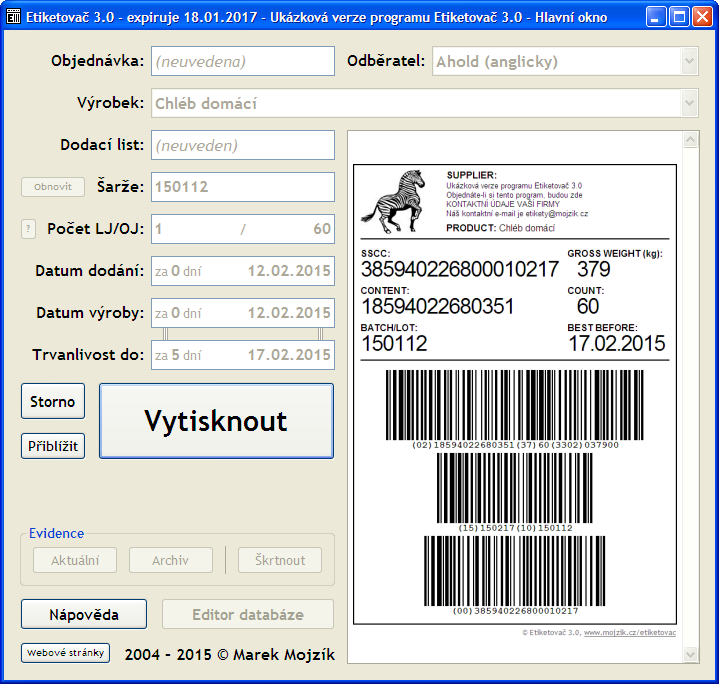This screenshot has width=719, height=684.
Task: Click the zebra logo on the label preview
Action: tap(393, 201)
